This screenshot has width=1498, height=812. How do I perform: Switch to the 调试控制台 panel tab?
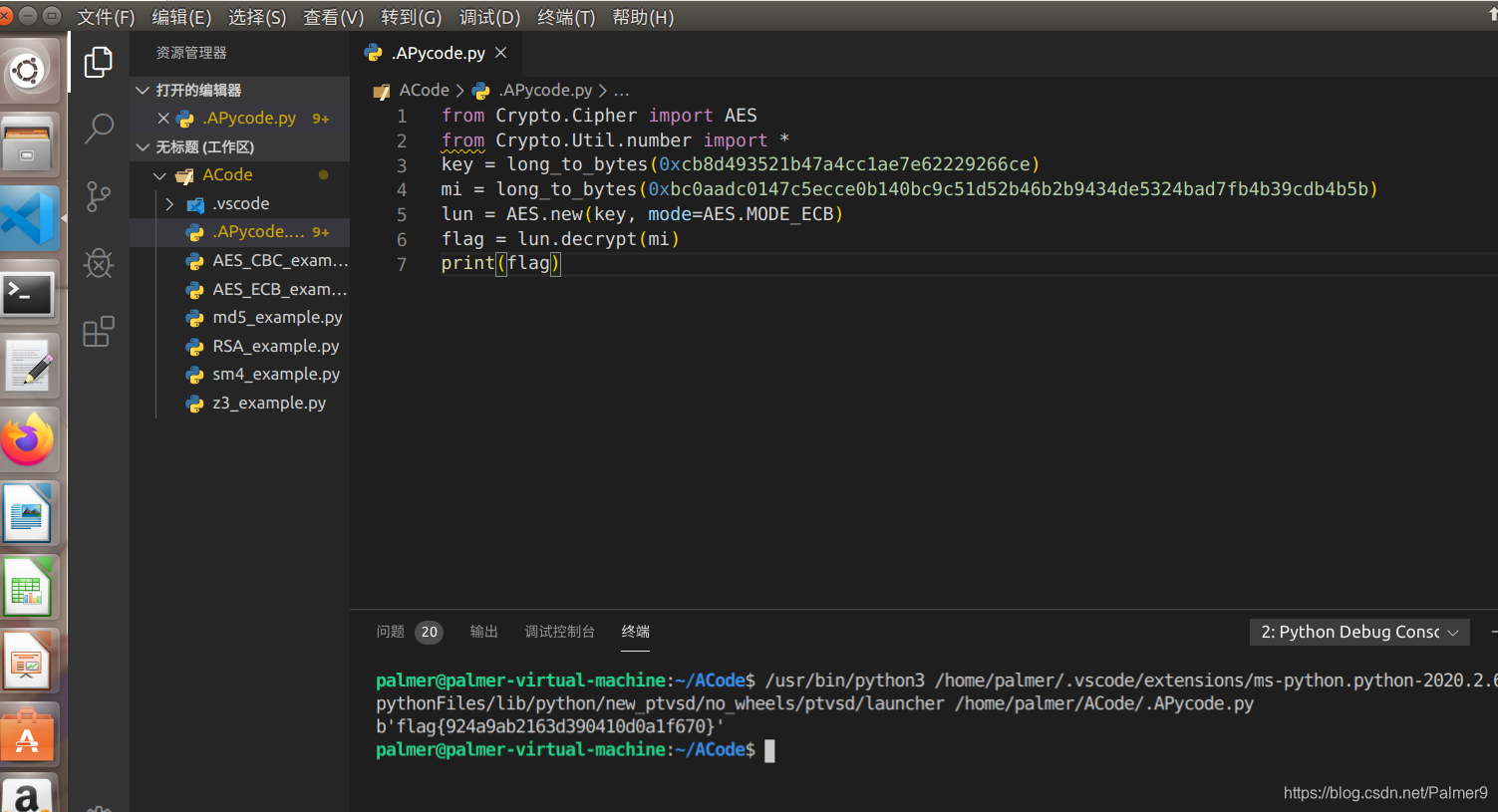(x=559, y=632)
